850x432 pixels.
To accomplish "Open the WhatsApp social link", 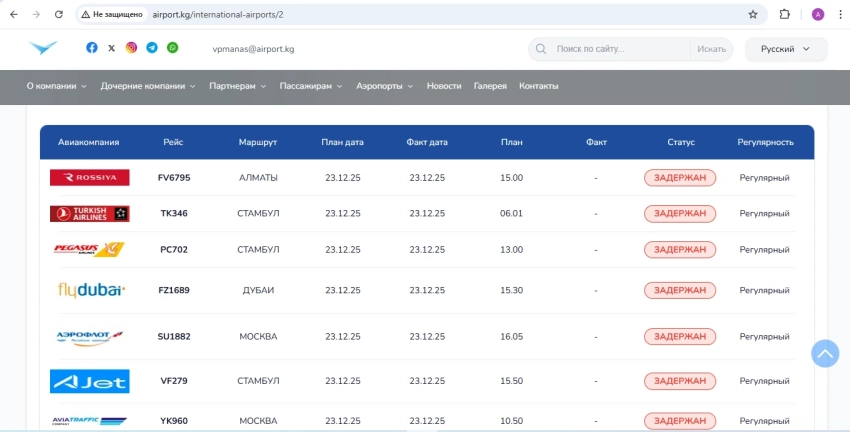I will (x=173, y=48).
